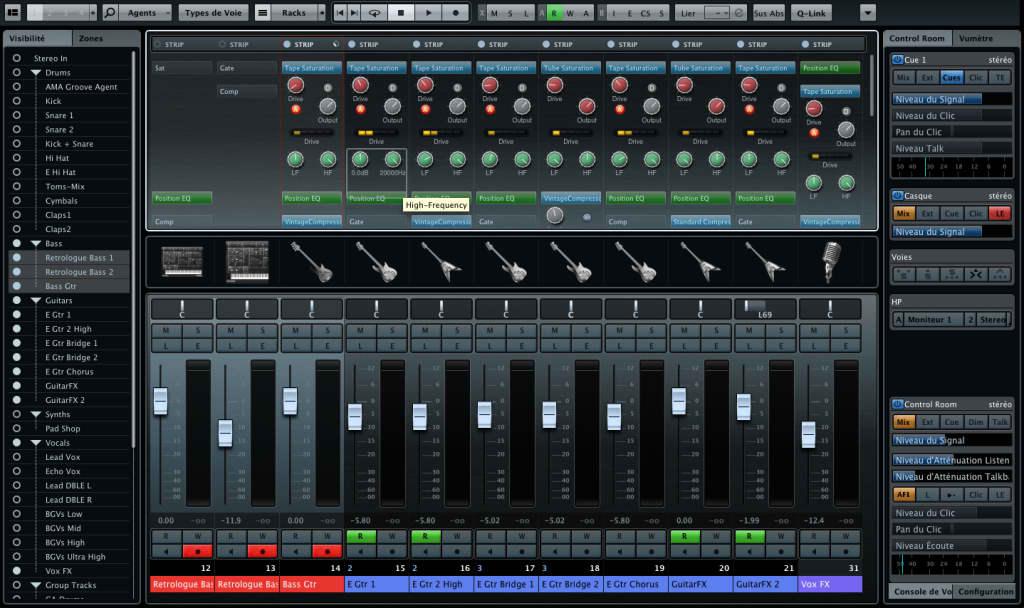Image resolution: width=1024 pixels, height=608 pixels.
Task: Collapse the Drums folder in the visibility list
Action: [x=35, y=73]
